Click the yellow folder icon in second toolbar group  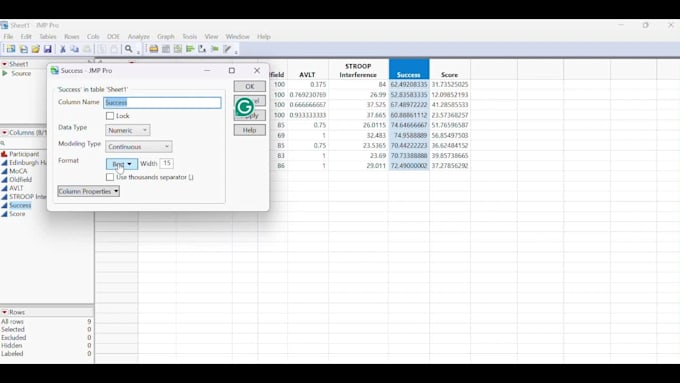(154, 49)
